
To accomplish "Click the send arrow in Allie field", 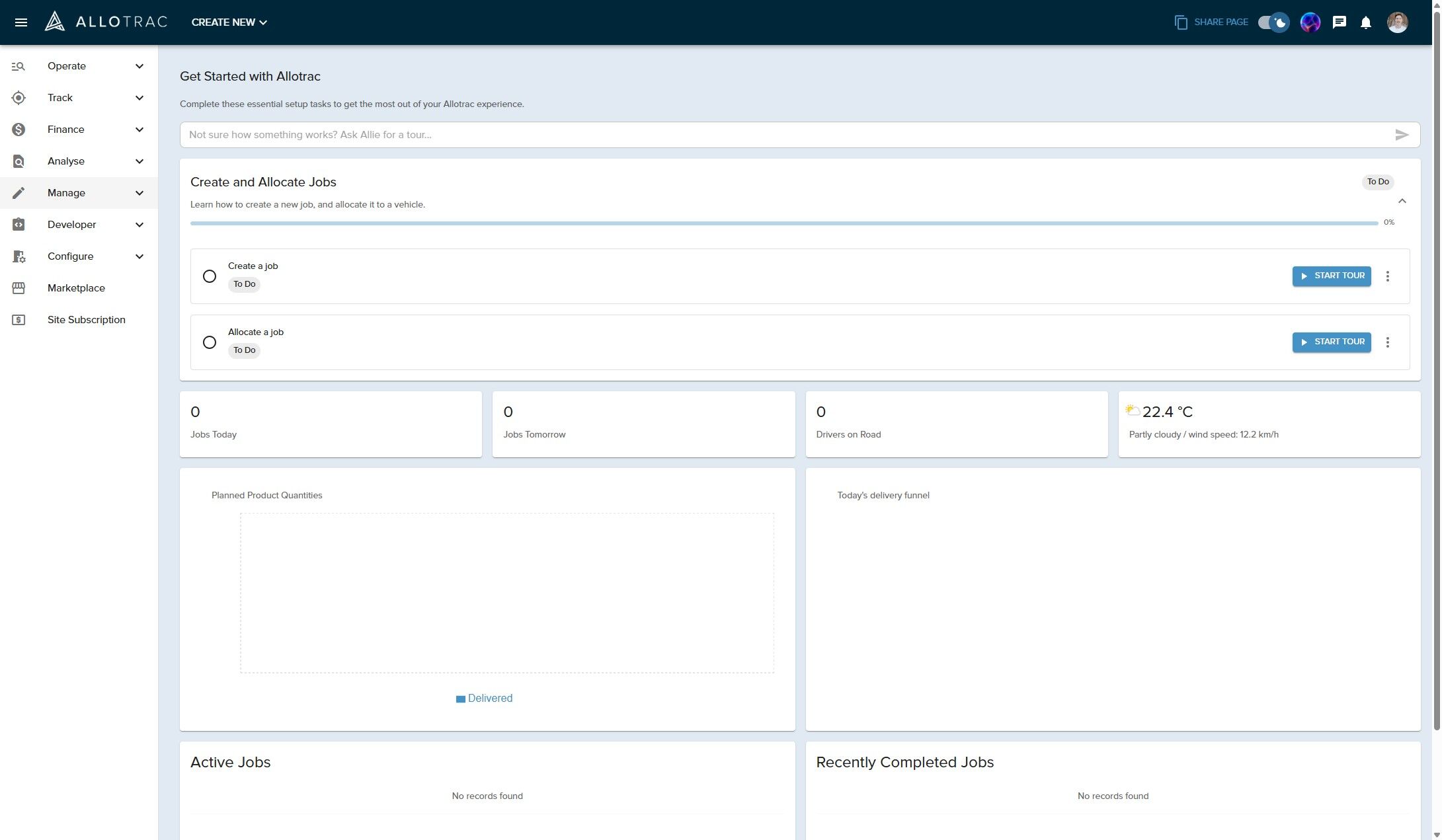I will click(x=1401, y=135).
